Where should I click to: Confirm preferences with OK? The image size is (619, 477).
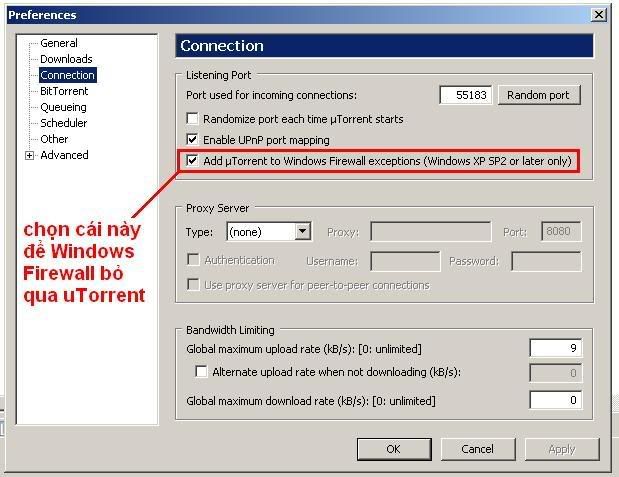click(394, 449)
